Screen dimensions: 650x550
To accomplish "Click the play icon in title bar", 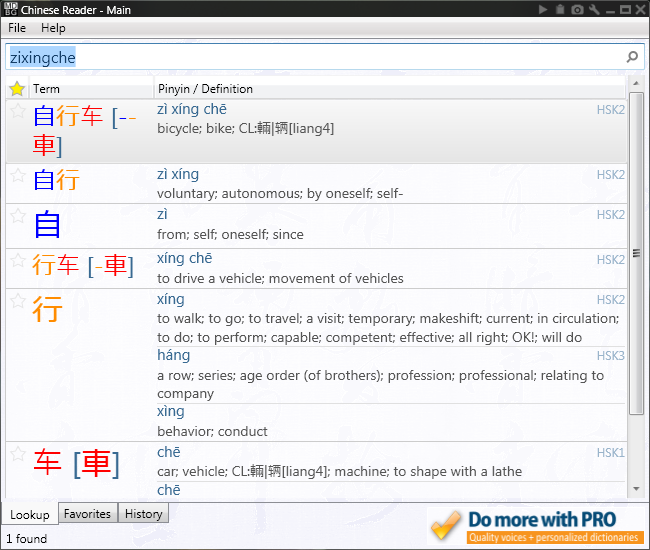I will point(543,9).
